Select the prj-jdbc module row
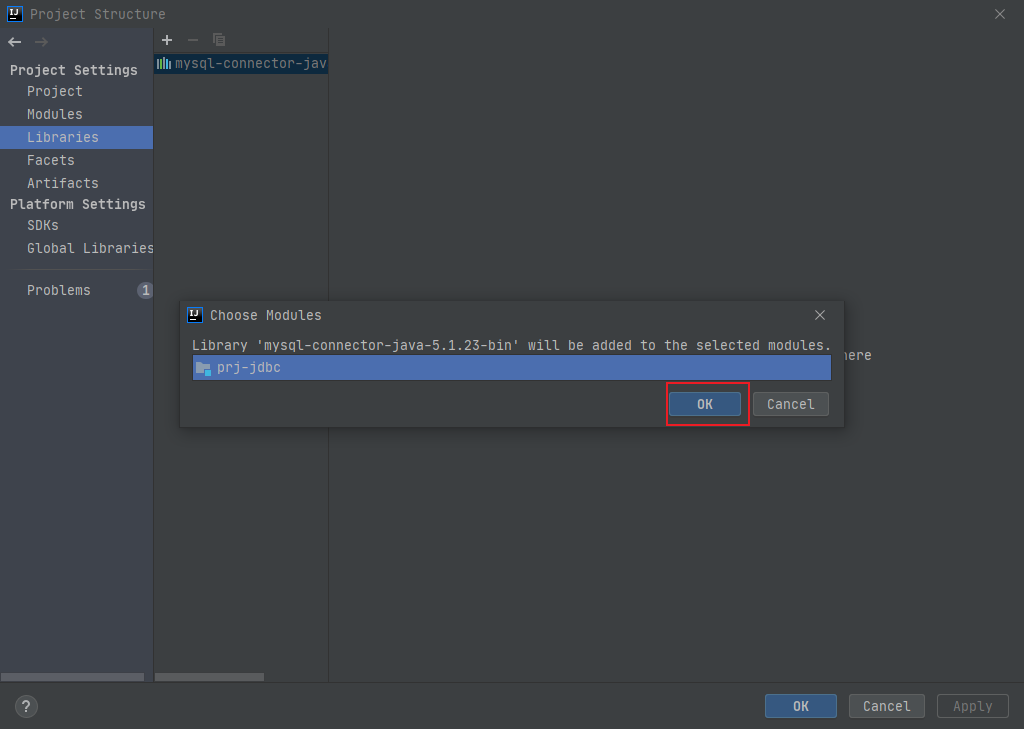The width and height of the screenshot is (1024, 729). [512, 368]
